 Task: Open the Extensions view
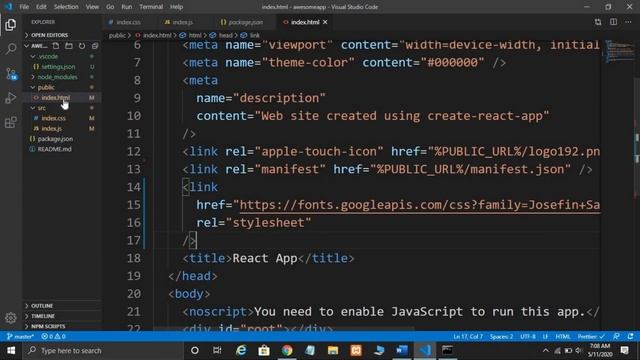(11, 122)
